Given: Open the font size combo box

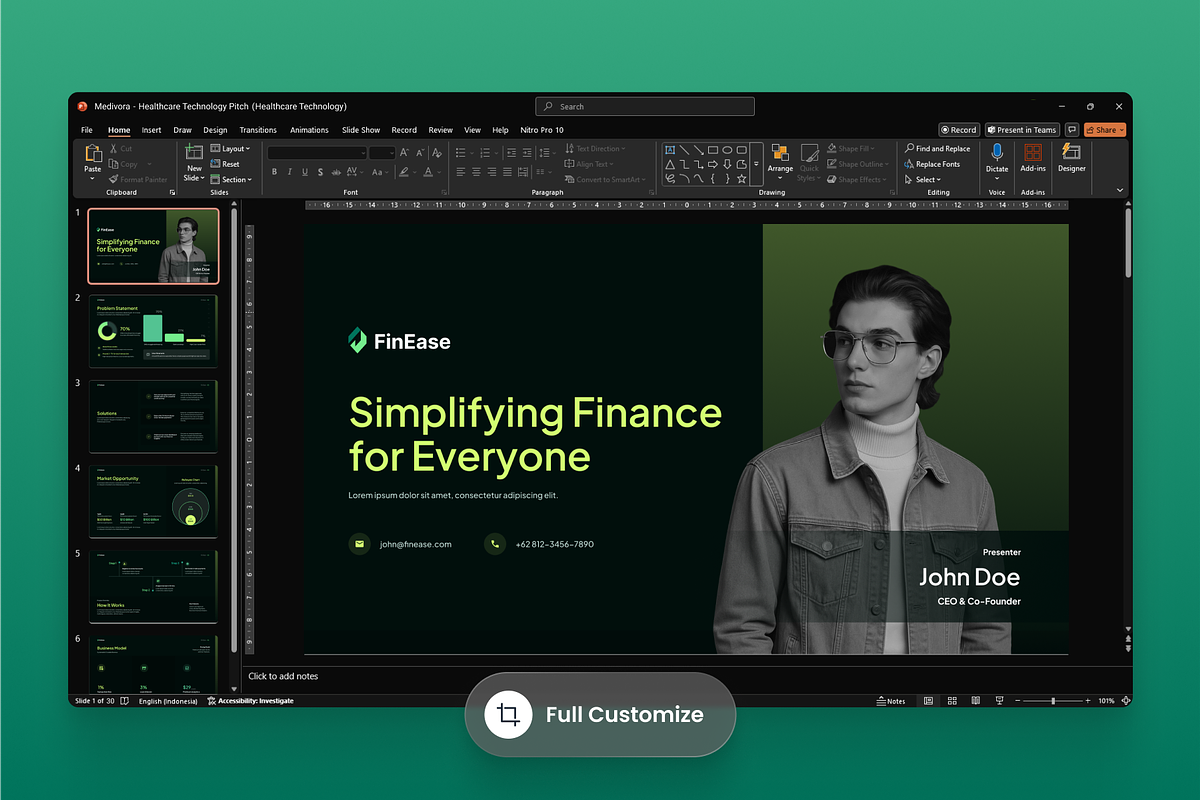Looking at the screenshot, I should click(x=382, y=152).
